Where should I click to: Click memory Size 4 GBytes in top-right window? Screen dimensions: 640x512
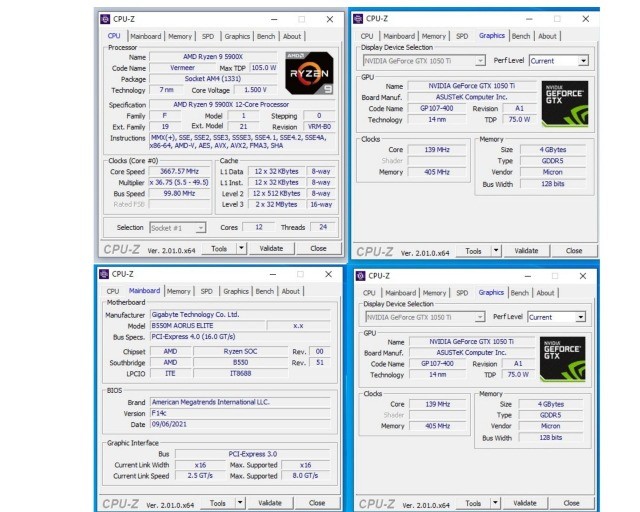coord(553,150)
